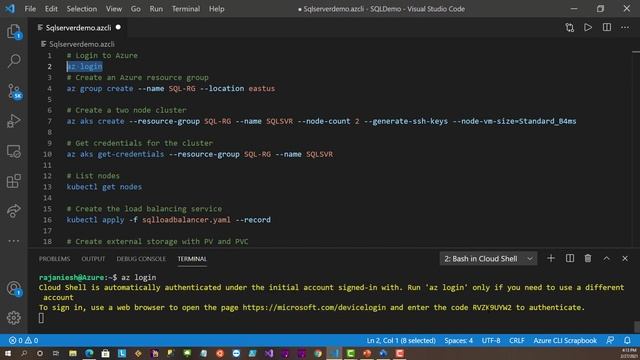Click line 7 az aks create command
The image size is (640, 360).
[x=321, y=121]
